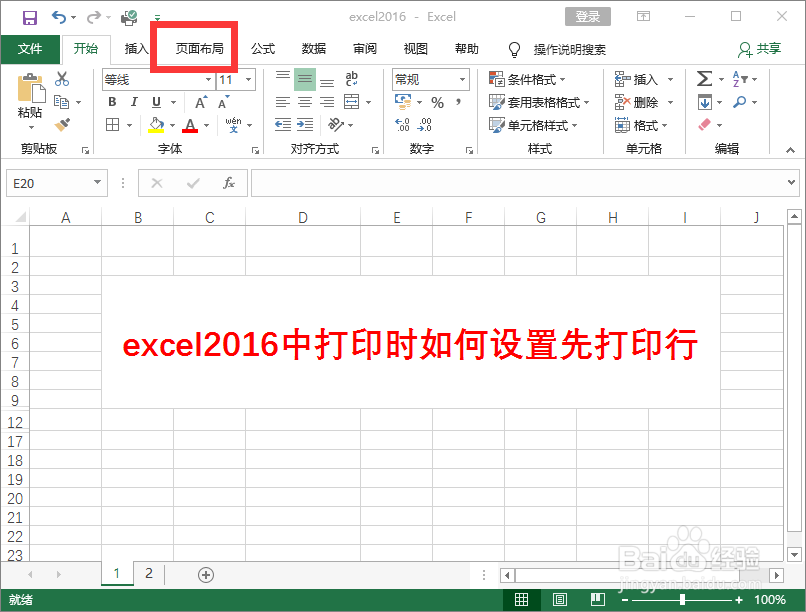Toggle Align Right horizontal alignment
Image resolution: width=806 pixels, height=612 pixels.
pos(327,102)
